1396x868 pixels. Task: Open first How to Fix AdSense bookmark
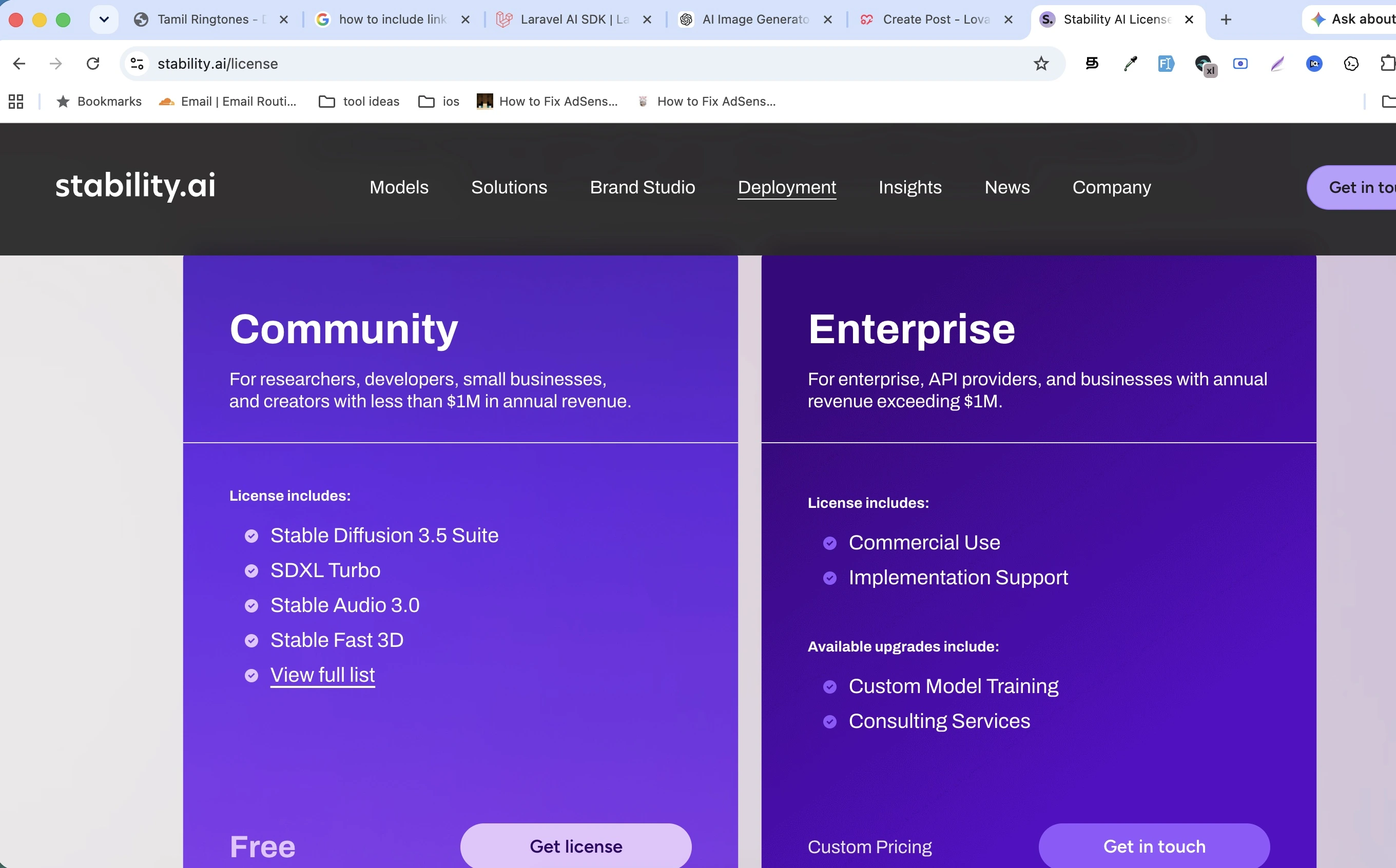point(547,102)
